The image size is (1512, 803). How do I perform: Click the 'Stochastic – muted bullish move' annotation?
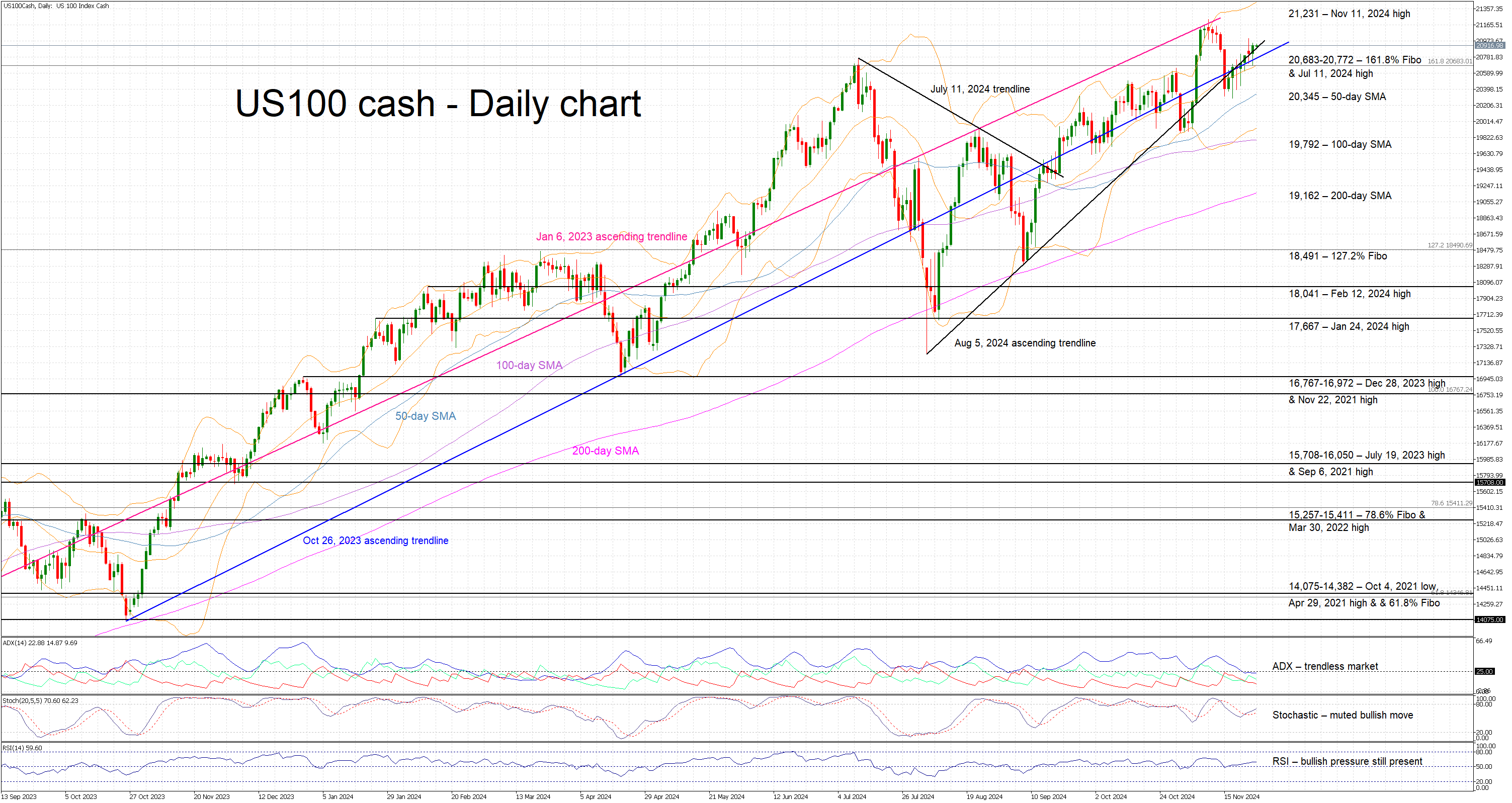coord(1342,715)
